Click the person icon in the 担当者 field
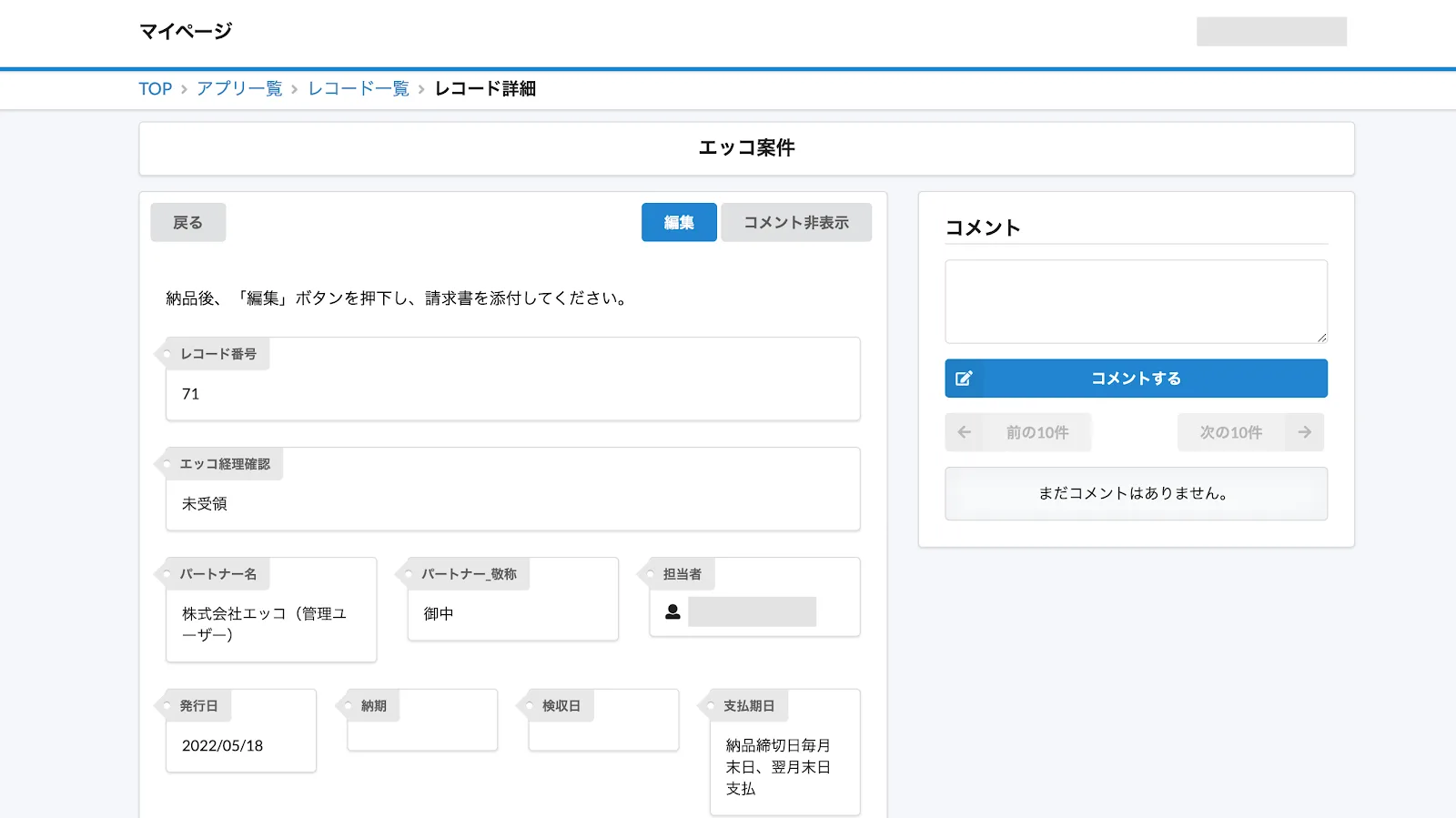This screenshot has height=818, width=1456. point(672,611)
